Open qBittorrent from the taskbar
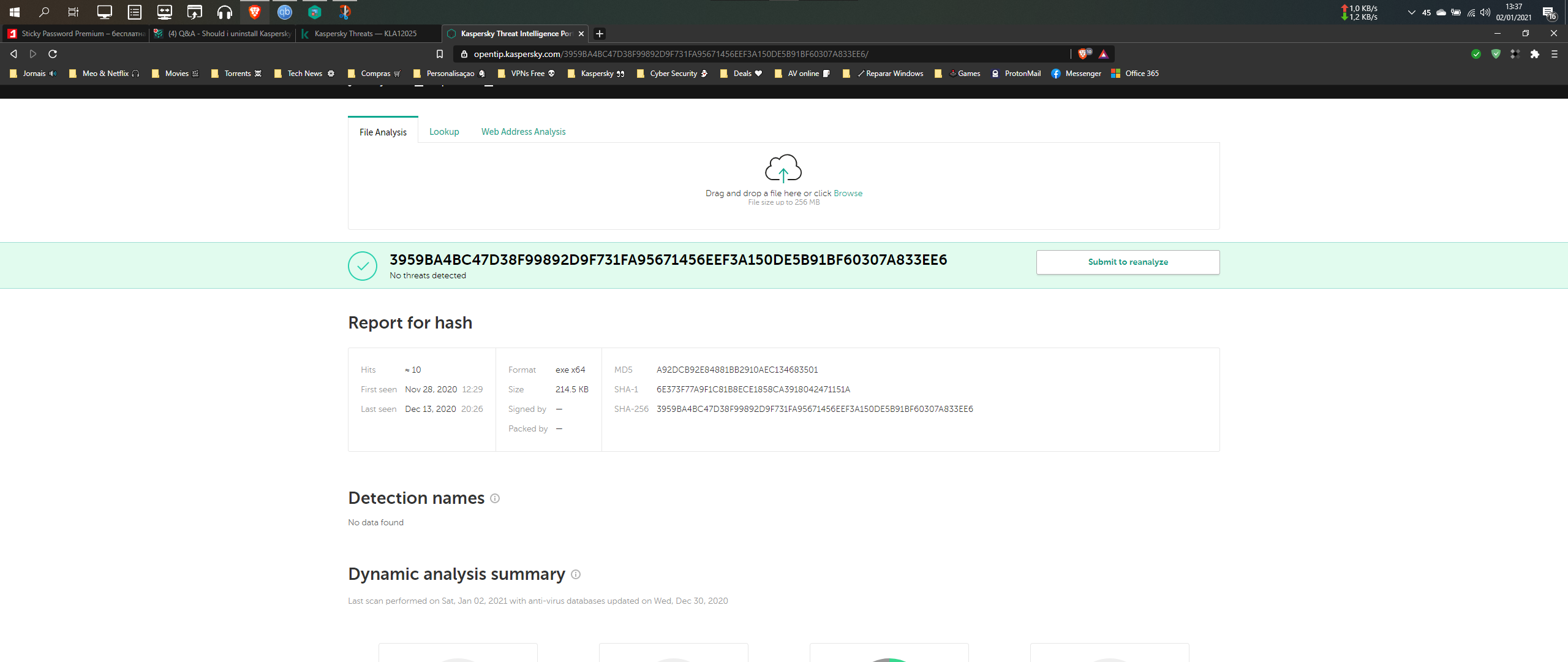 (285, 12)
